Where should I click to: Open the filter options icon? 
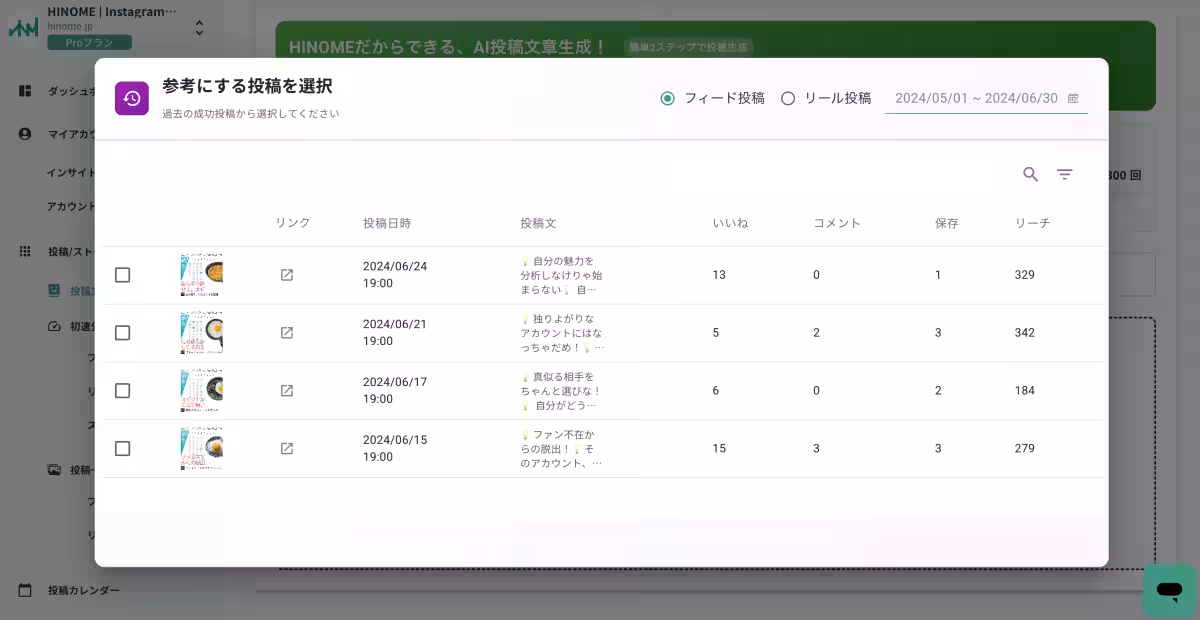point(1064,174)
